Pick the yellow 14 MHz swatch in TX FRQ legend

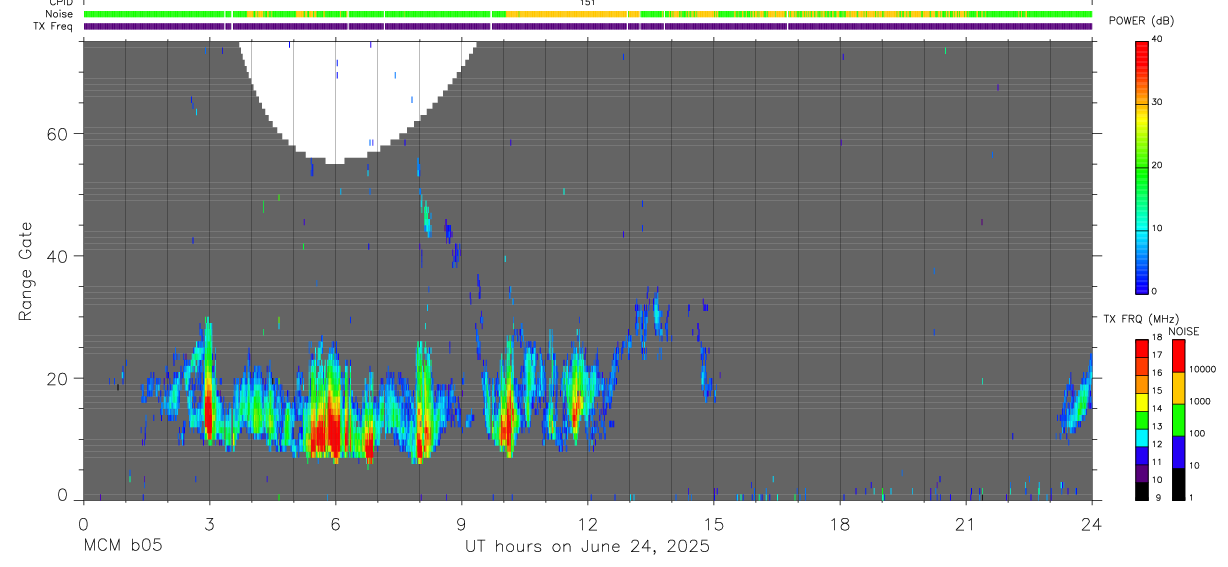click(1141, 408)
